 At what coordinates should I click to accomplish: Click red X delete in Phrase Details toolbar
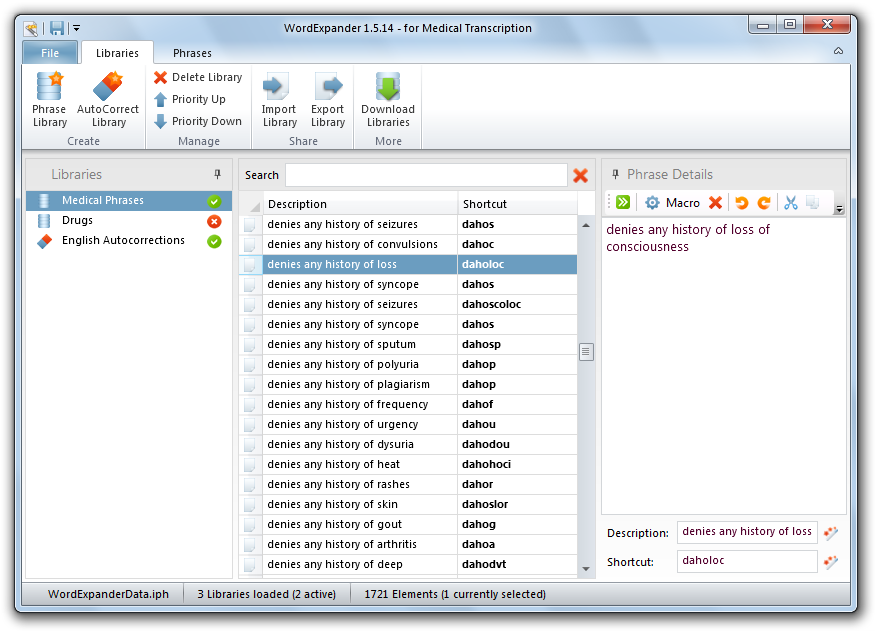tap(715, 202)
